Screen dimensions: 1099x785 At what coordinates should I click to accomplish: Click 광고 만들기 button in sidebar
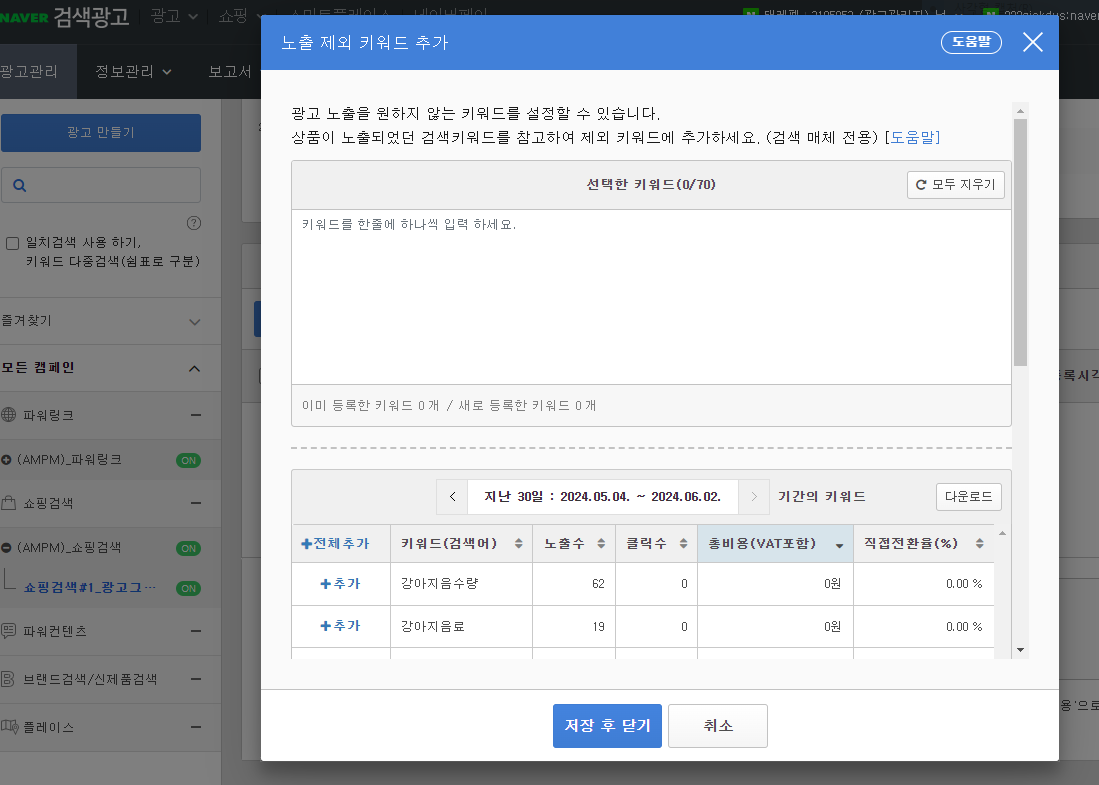101,132
